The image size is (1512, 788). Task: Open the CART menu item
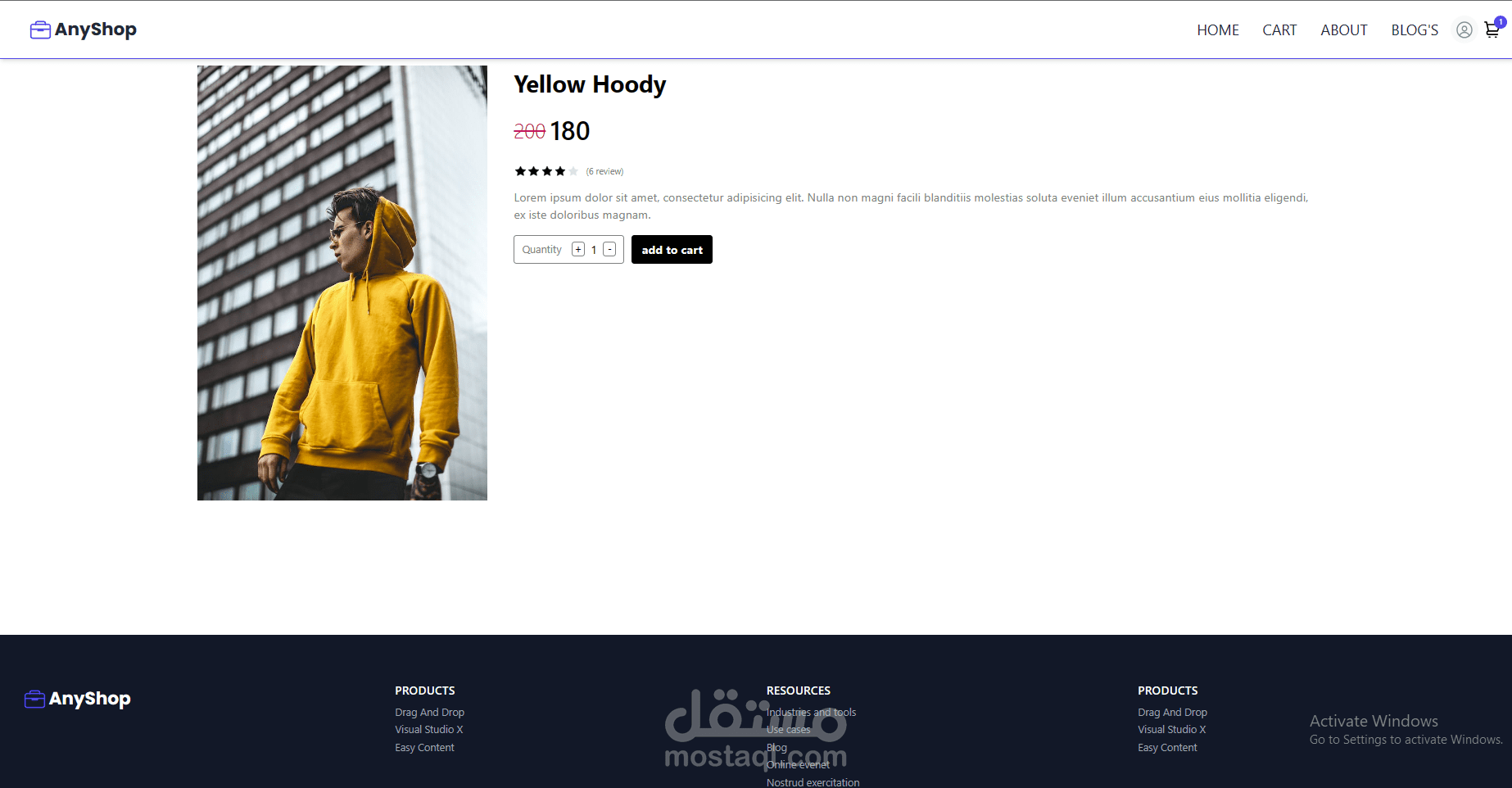pos(1279,30)
